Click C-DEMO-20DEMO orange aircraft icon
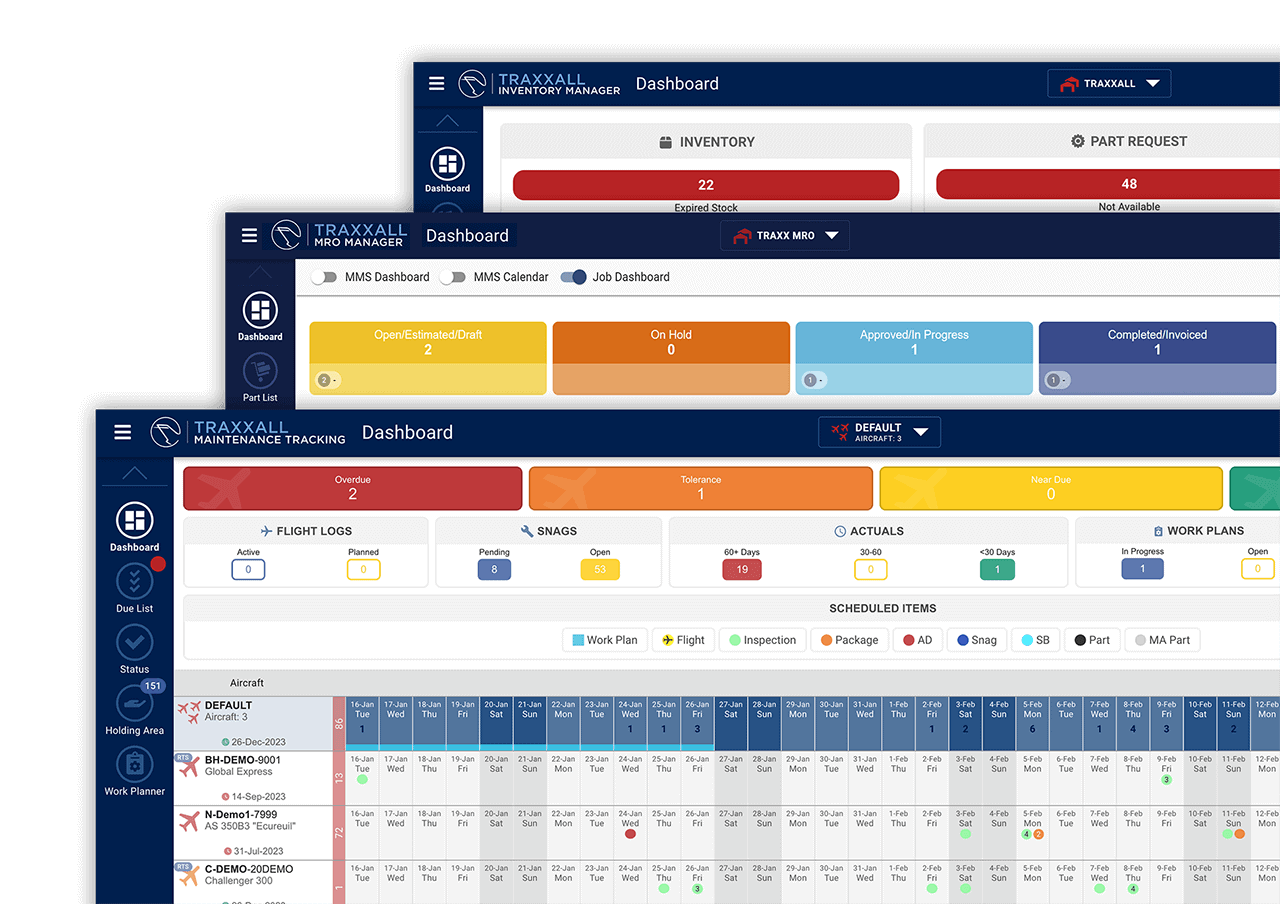 tap(189, 876)
